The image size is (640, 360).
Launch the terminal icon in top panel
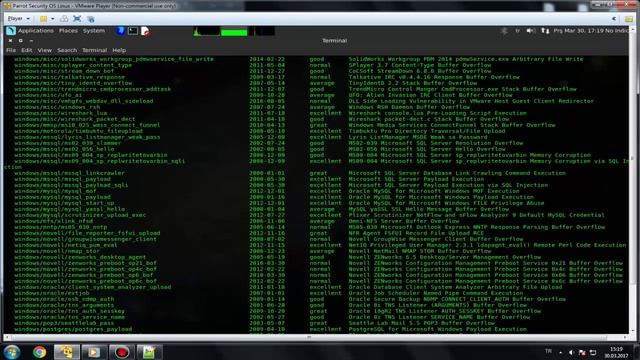[x=133, y=31]
